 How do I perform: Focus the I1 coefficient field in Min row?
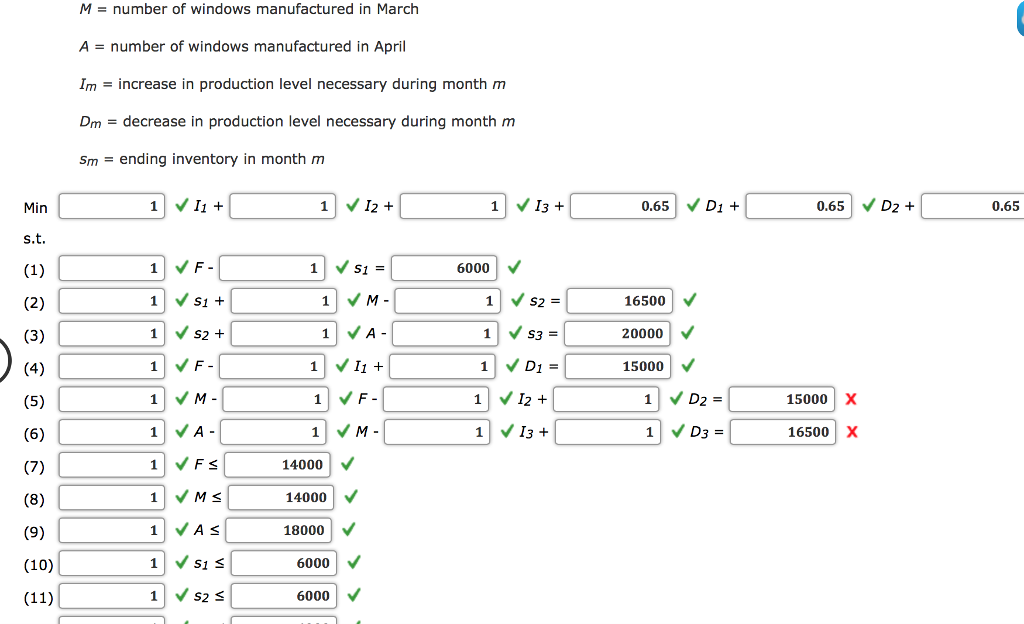pyautogui.click(x=112, y=206)
